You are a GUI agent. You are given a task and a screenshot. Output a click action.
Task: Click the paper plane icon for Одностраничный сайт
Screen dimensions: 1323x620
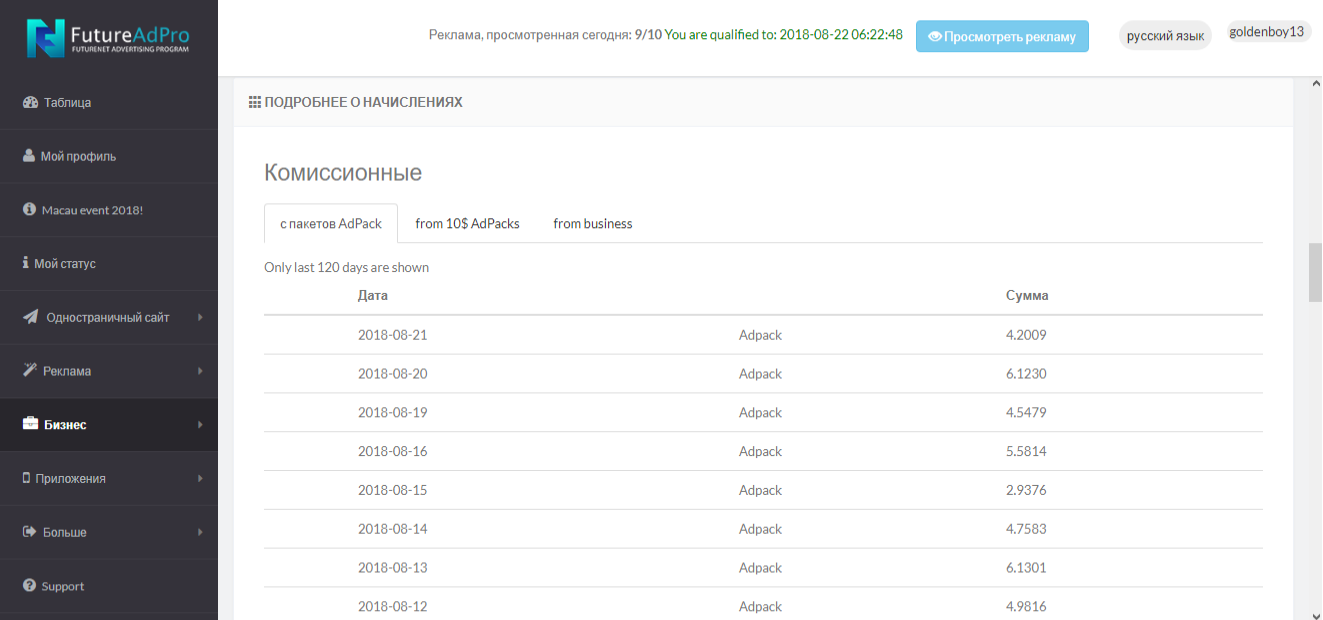coord(30,317)
